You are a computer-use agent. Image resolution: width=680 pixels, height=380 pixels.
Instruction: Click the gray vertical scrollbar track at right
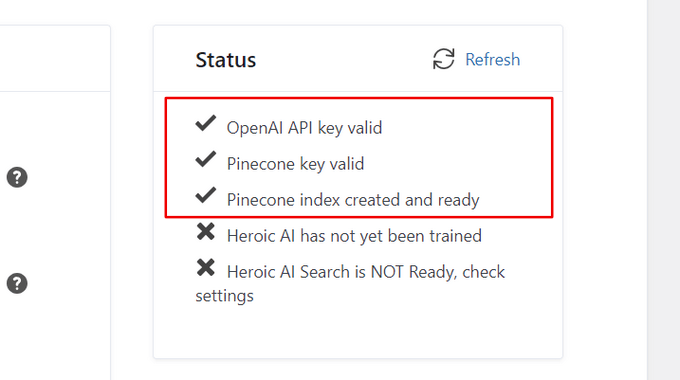tap(664, 190)
